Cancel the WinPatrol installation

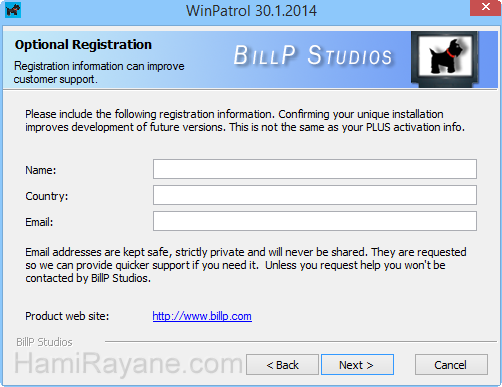451,365
